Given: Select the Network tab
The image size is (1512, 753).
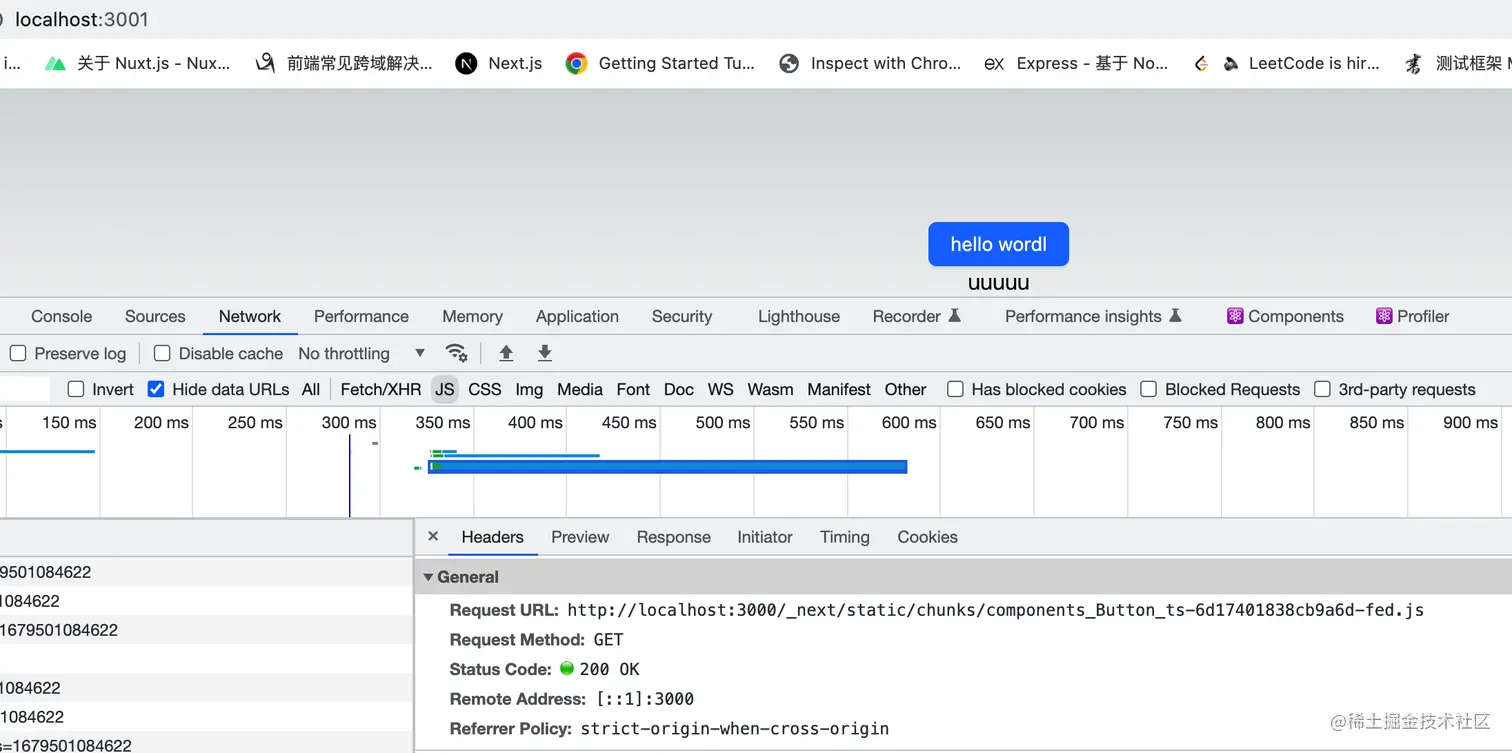Looking at the screenshot, I should (250, 316).
